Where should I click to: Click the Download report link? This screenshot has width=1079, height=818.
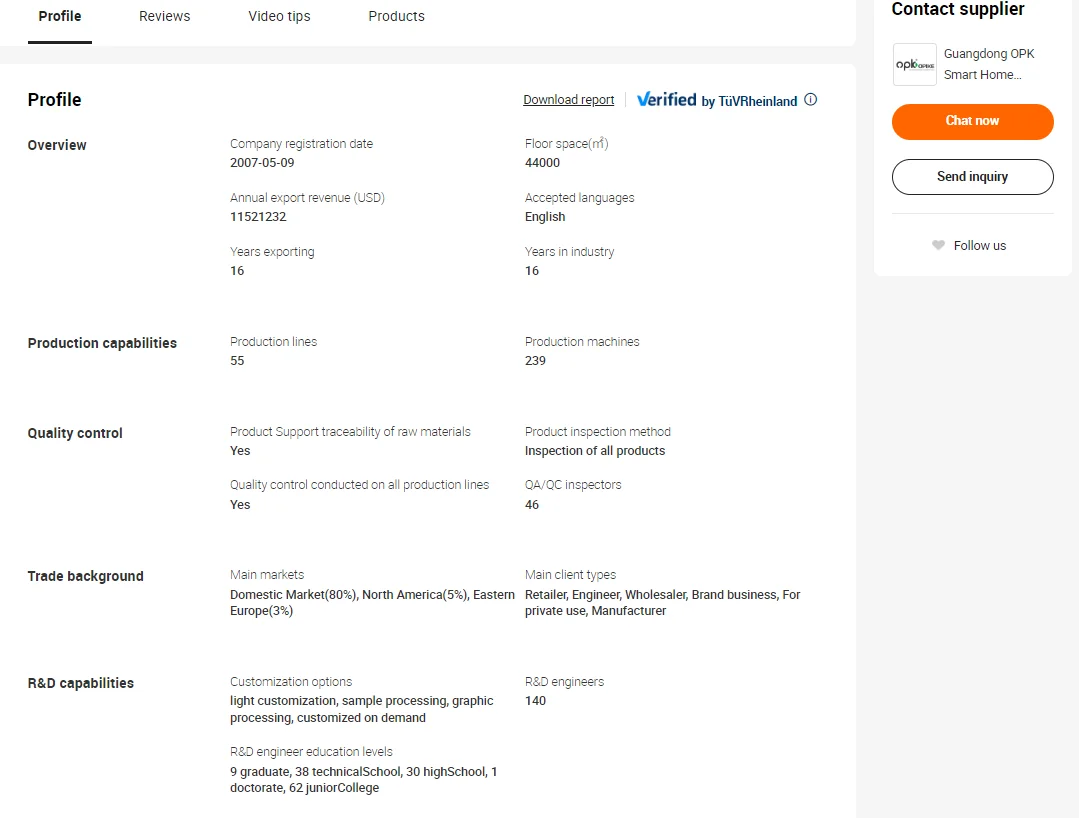(x=568, y=100)
